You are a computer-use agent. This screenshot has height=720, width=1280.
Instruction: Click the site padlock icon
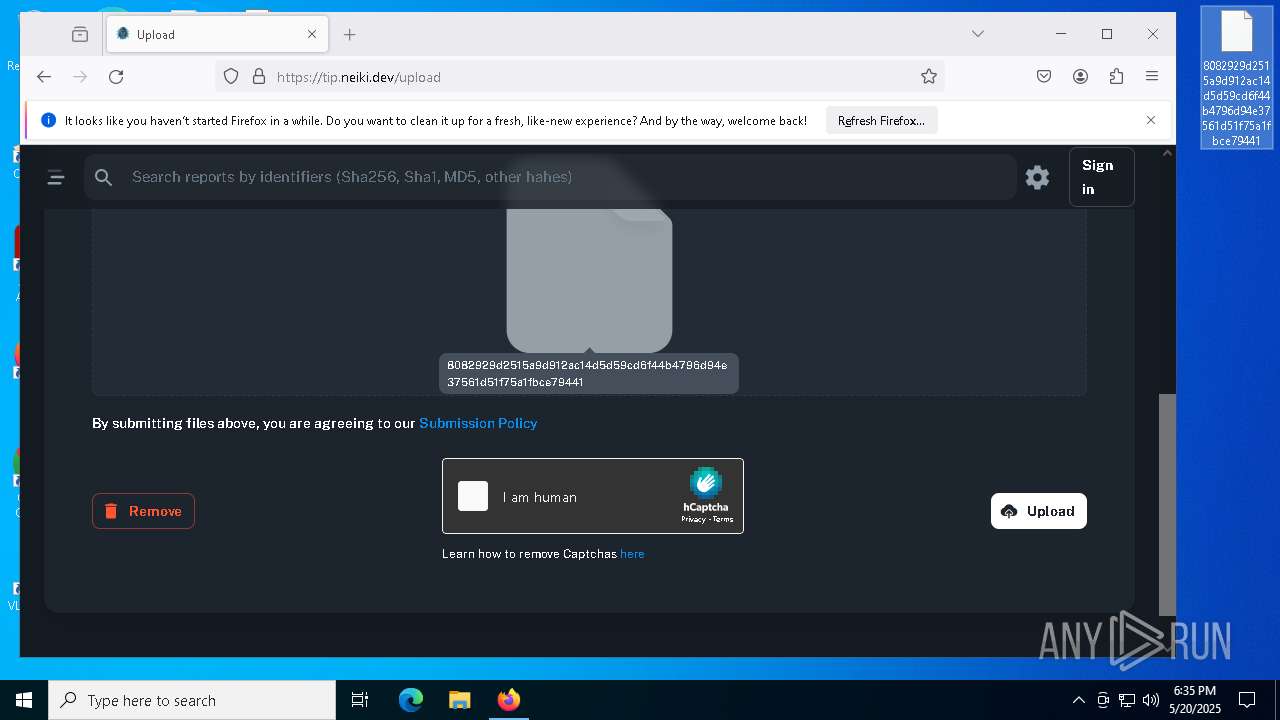(258, 77)
